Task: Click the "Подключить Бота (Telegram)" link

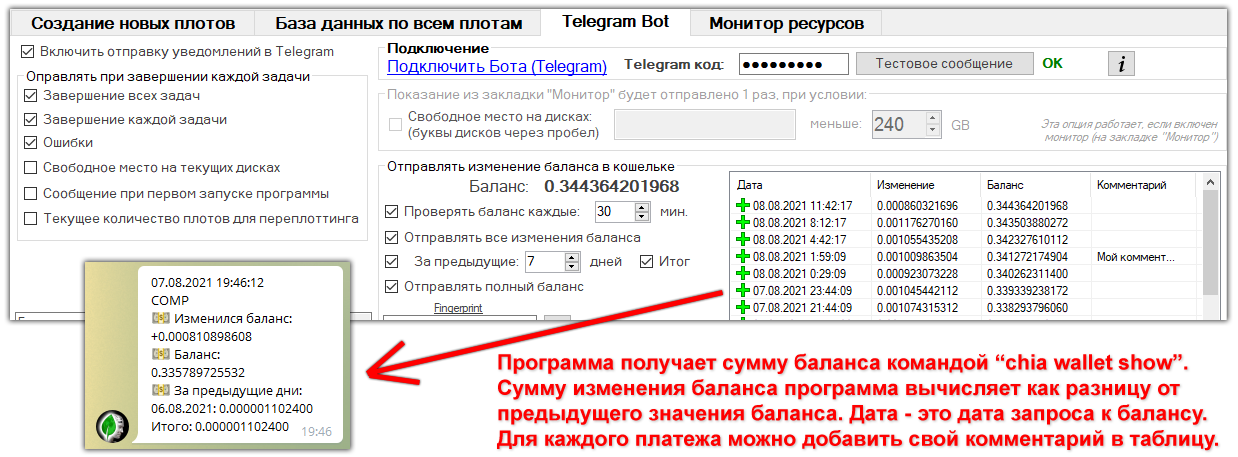Action: (x=497, y=67)
